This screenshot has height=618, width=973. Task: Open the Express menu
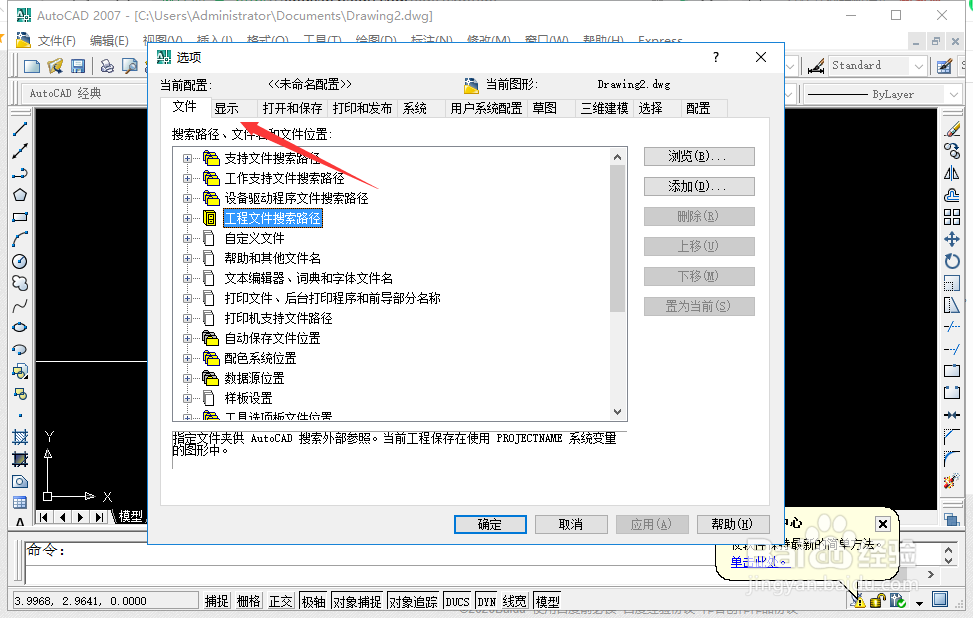coord(660,40)
